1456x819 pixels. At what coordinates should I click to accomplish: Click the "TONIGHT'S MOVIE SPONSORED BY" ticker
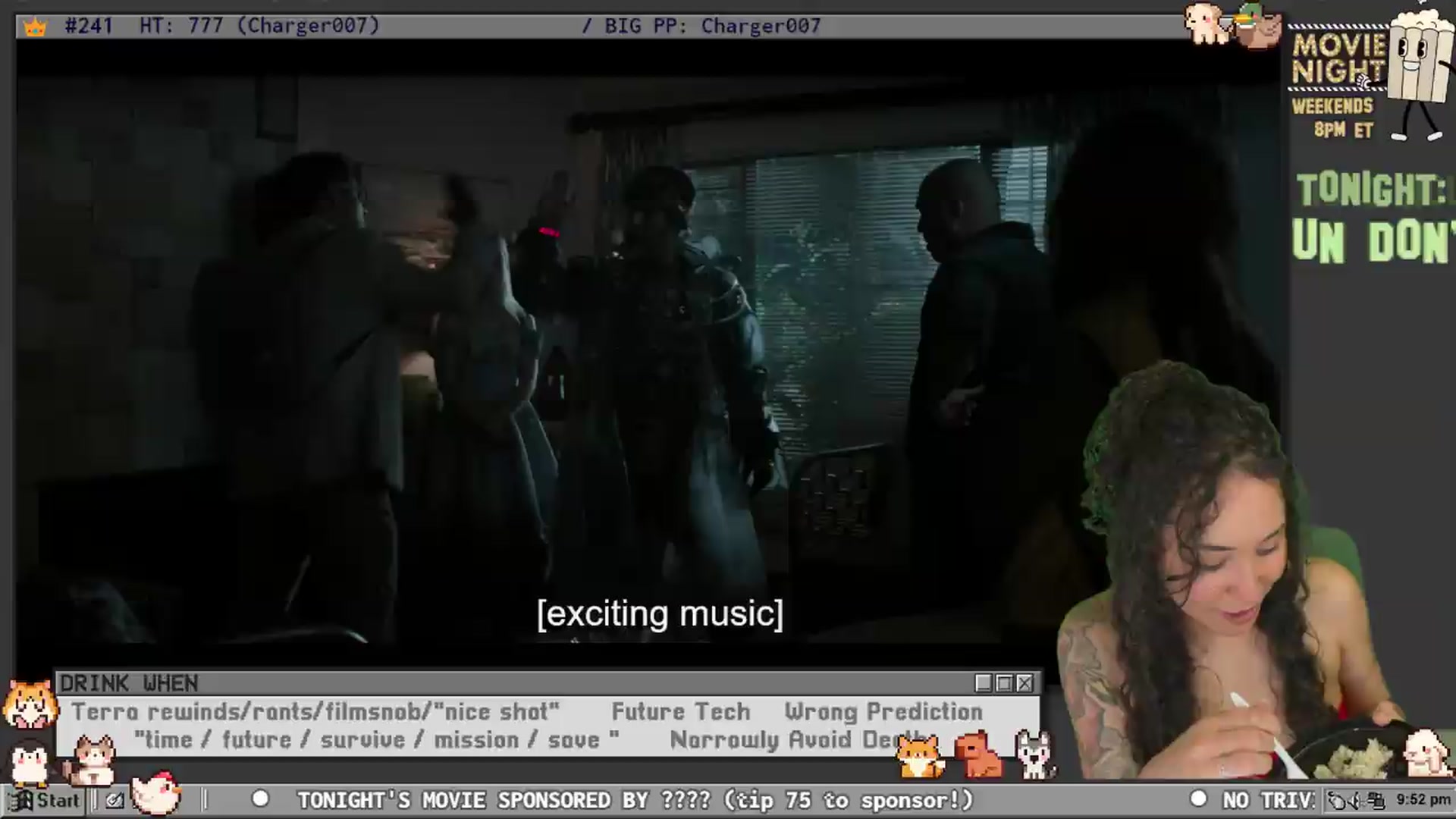click(x=635, y=800)
